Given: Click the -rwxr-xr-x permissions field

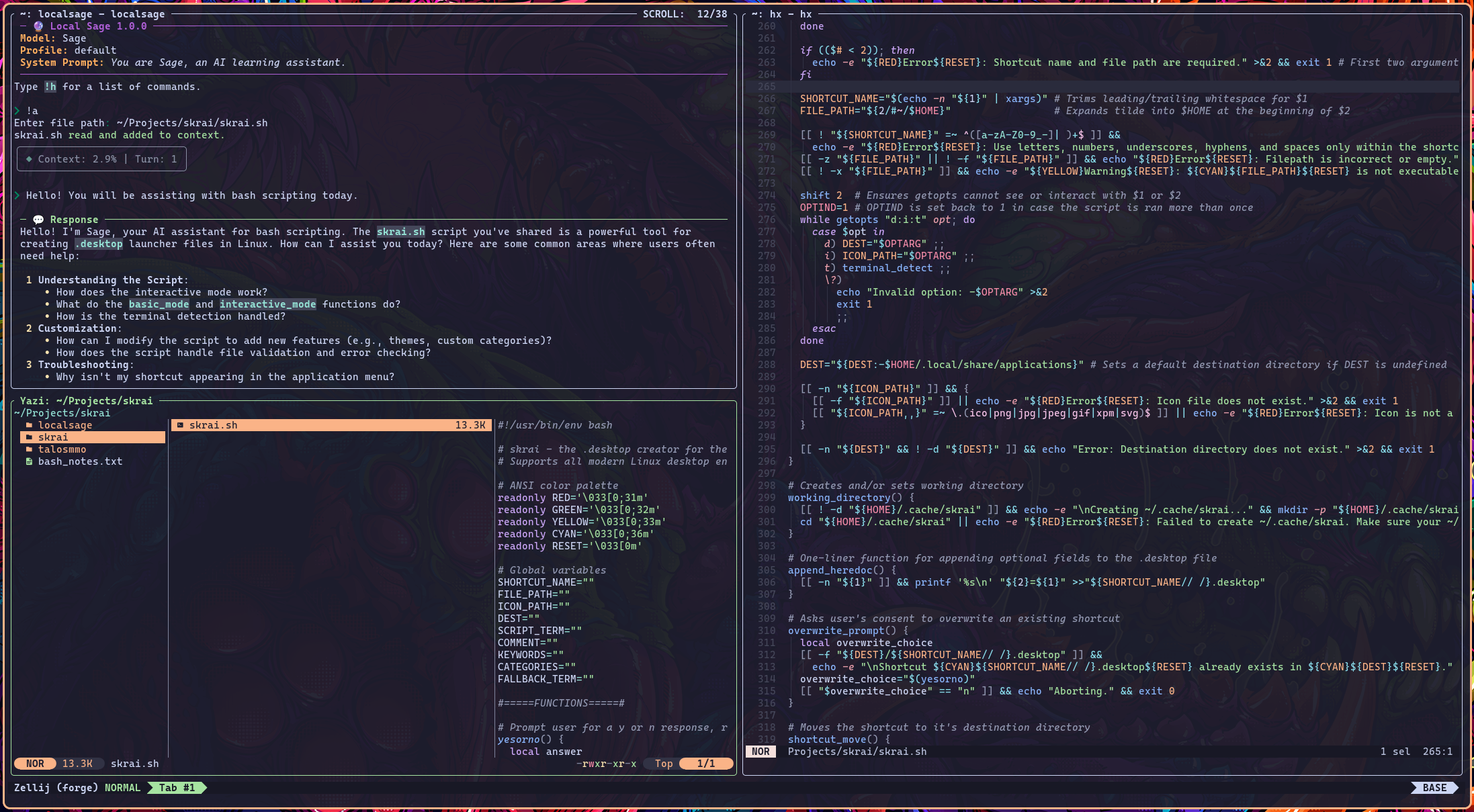Looking at the screenshot, I should point(607,764).
